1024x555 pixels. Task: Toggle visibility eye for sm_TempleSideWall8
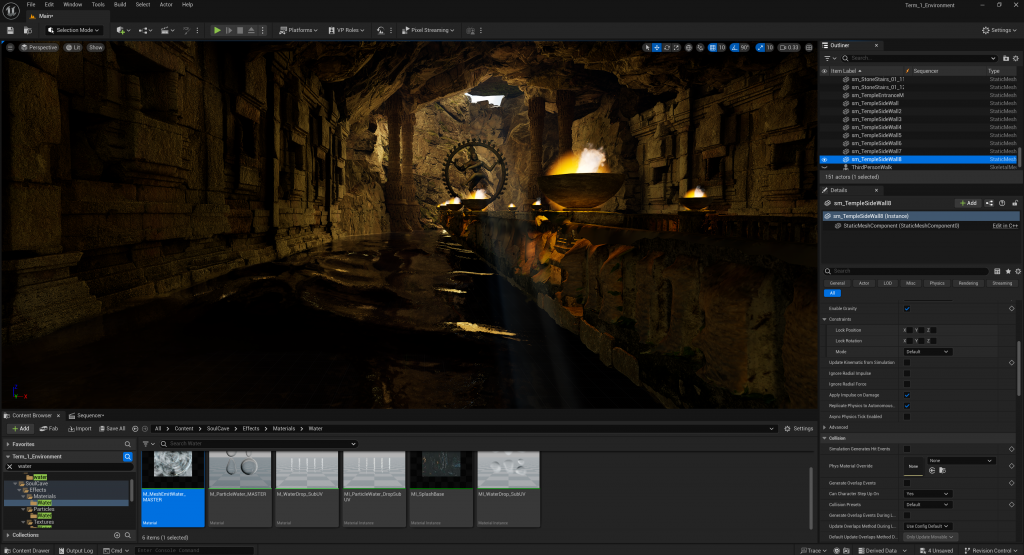tap(824, 159)
